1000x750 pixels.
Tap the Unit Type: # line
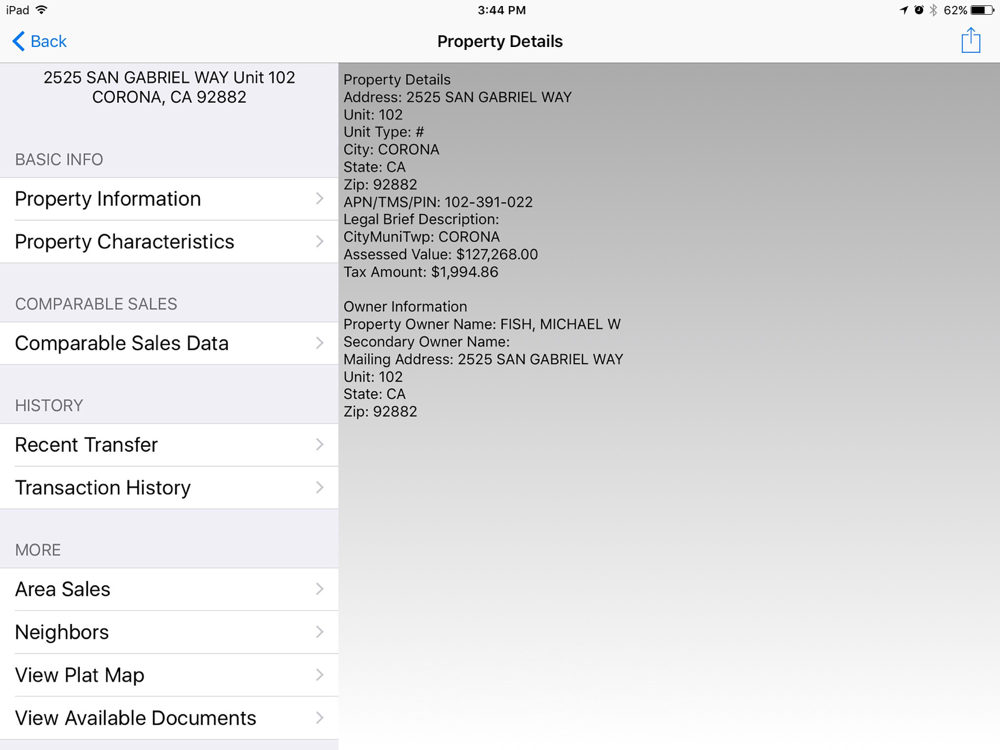(x=384, y=132)
